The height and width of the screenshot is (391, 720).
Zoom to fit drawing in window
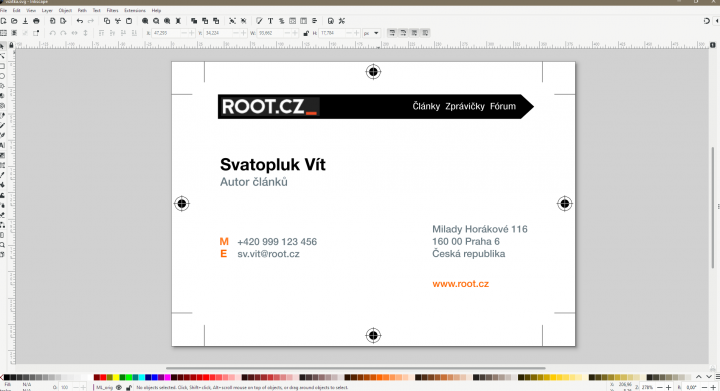pyautogui.click(x=156, y=21)
